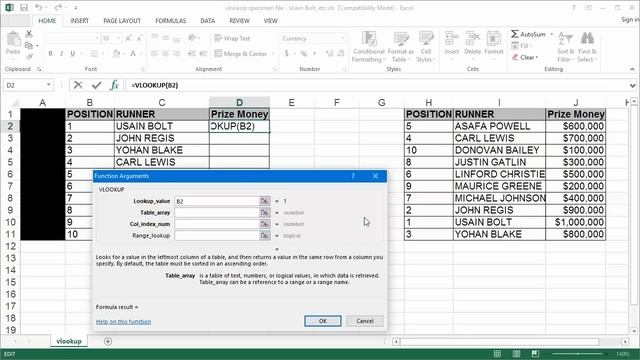Toggle Italic formatting
Viewport: 640px width, 360px height.
pyautogui.click(x=61, y=53)
